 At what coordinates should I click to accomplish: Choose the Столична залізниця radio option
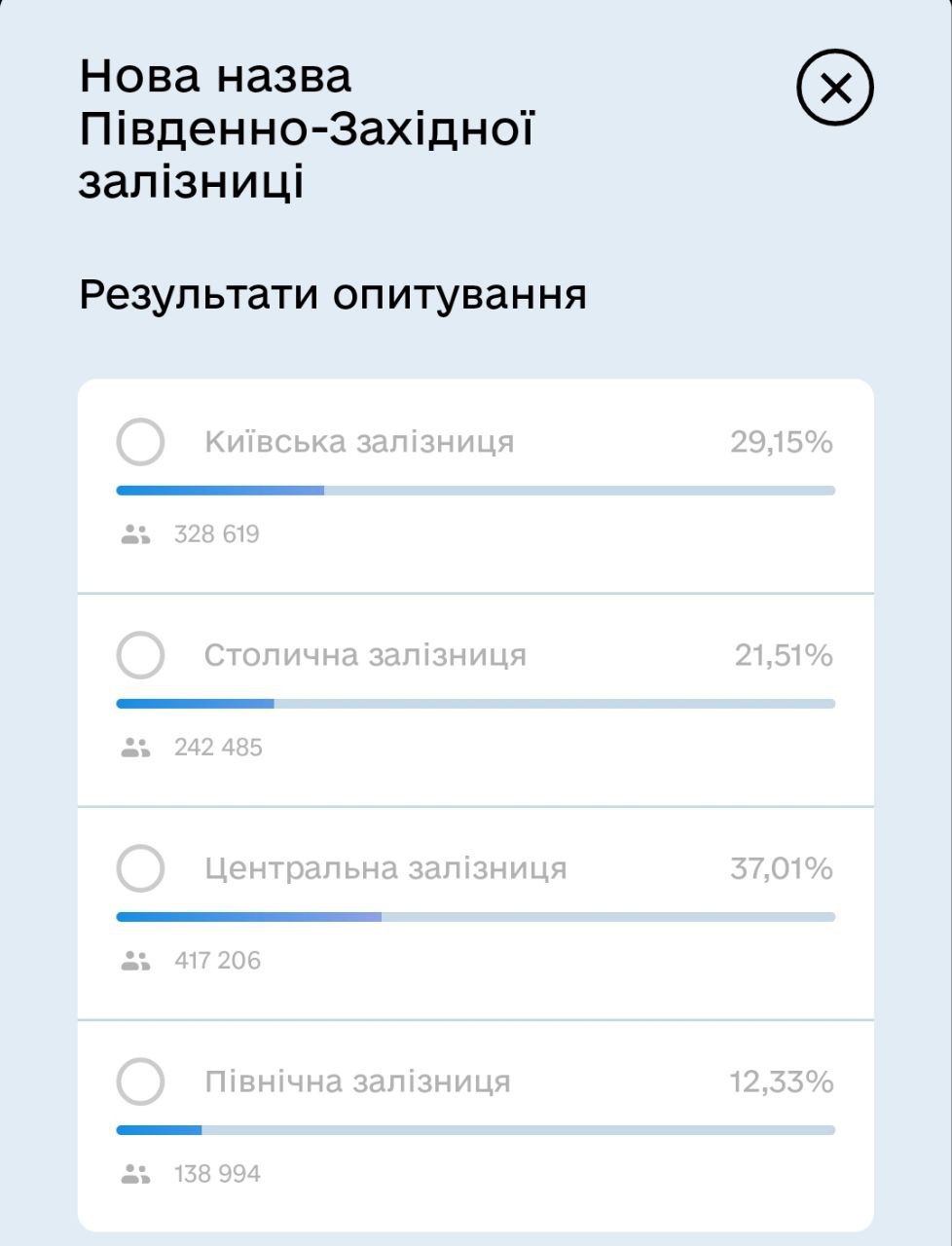point(140,655)
